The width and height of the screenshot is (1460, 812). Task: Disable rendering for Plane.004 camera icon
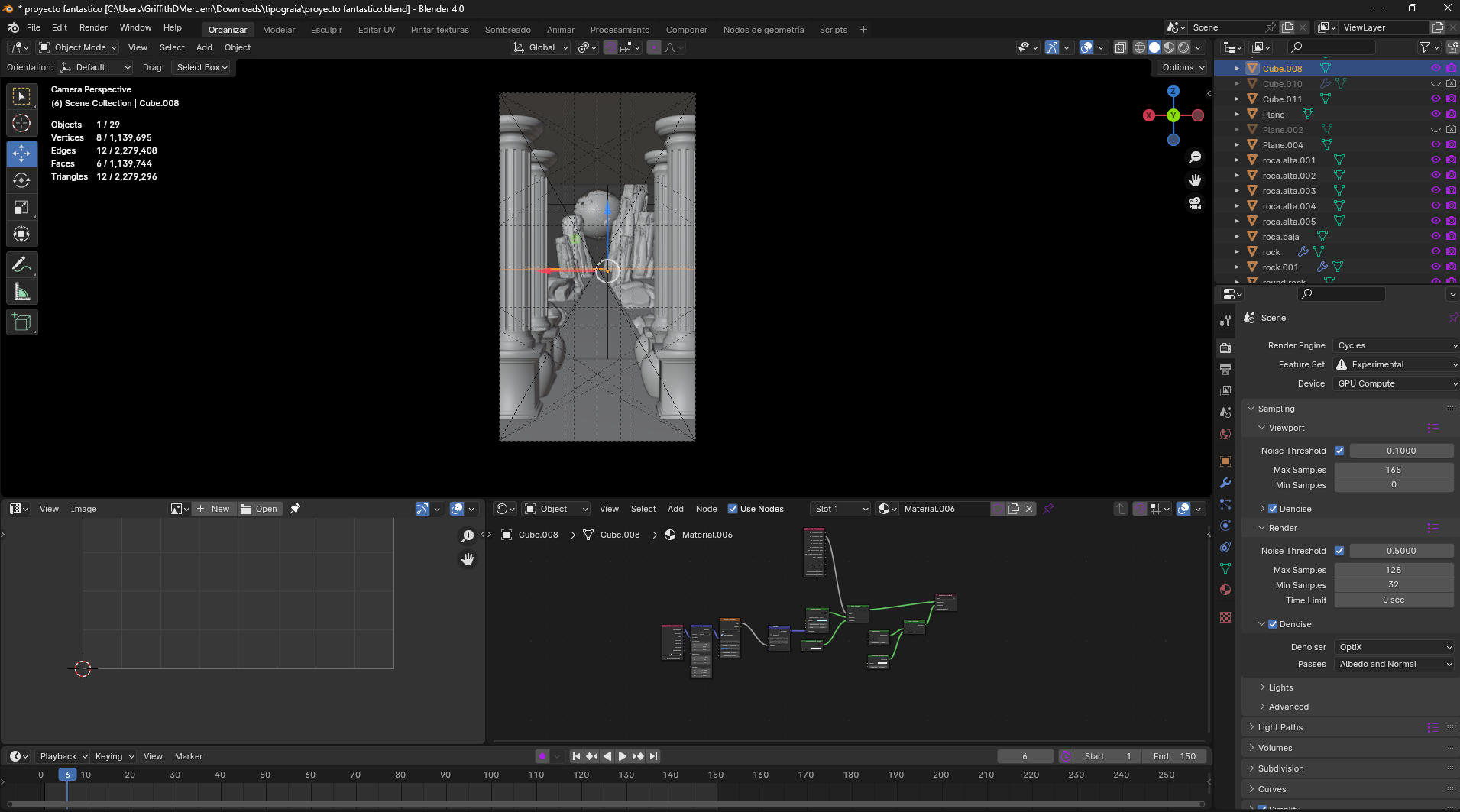point(1451,144)
